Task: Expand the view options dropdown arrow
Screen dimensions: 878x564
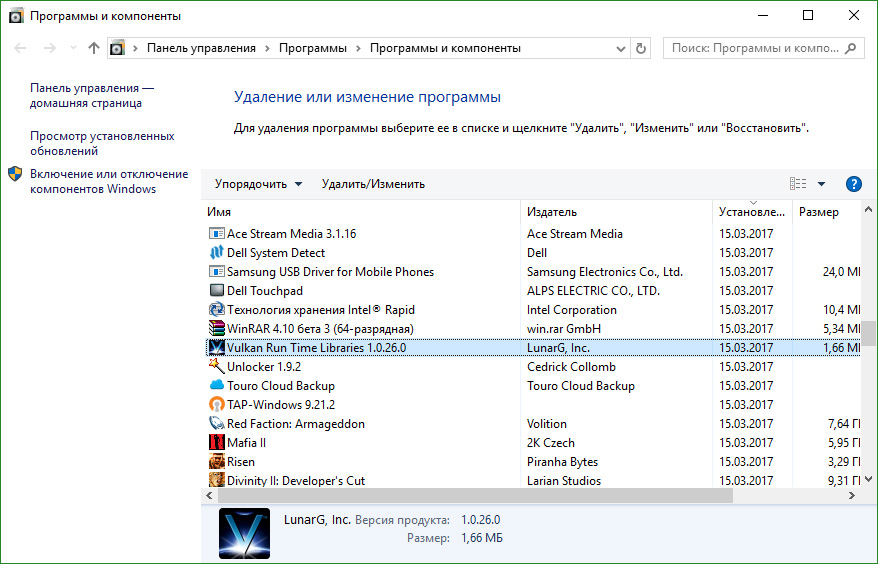Action: 821,184
